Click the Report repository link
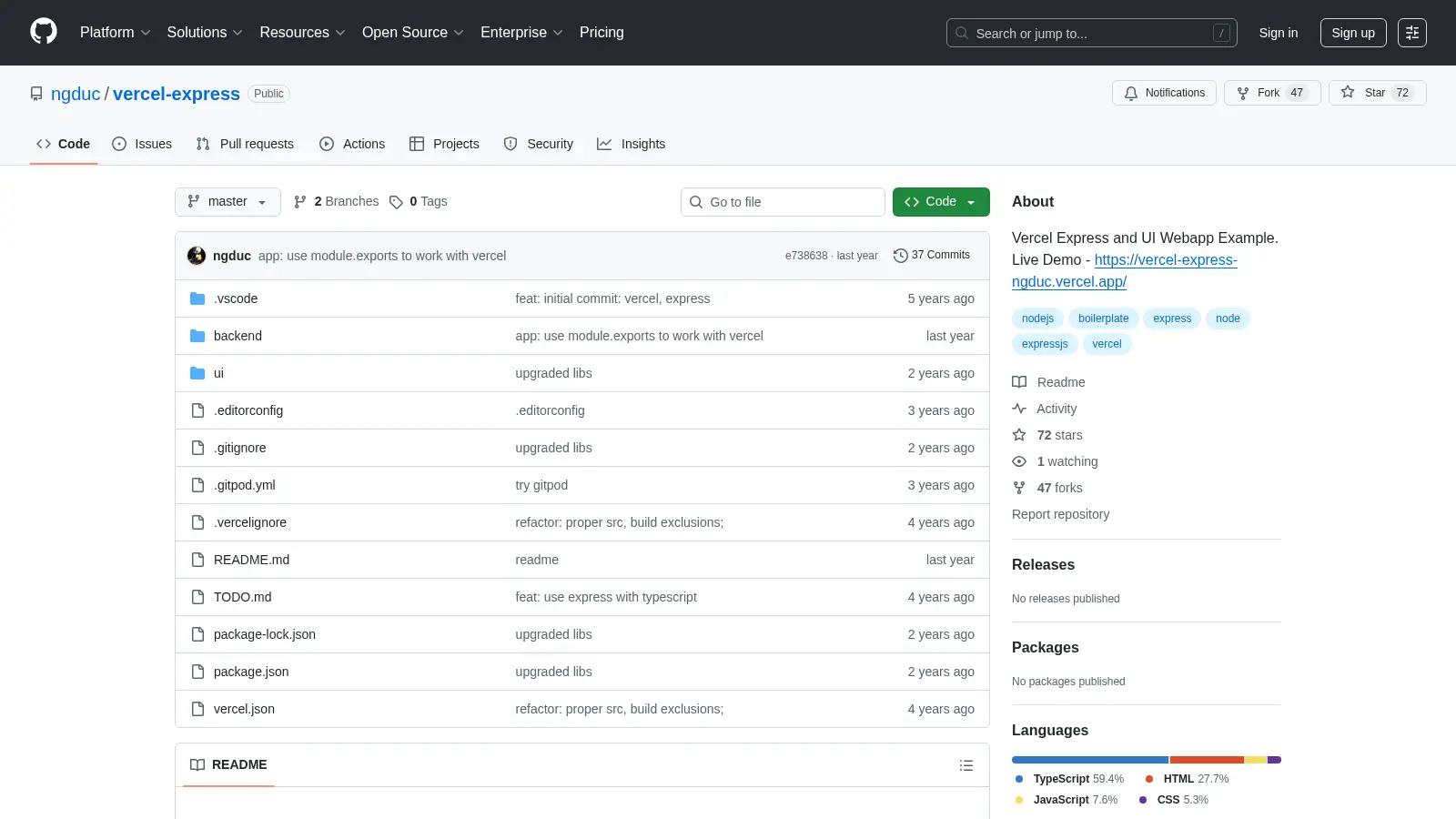 tap(1060, 514)
